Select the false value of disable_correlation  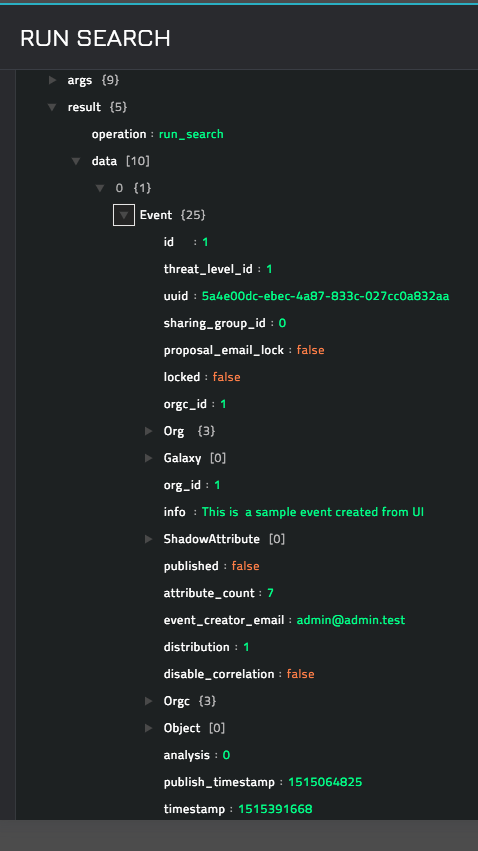[x=301, y=674]
